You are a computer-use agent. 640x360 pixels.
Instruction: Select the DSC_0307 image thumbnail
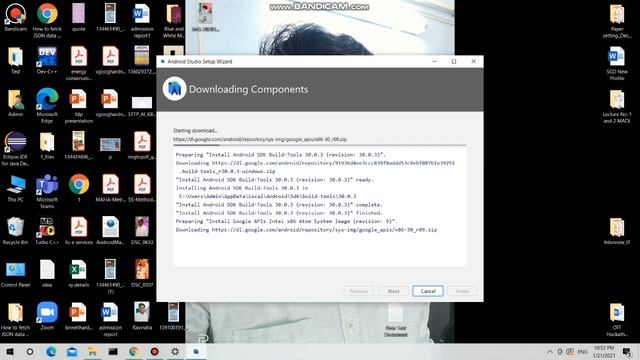(142, 273)
